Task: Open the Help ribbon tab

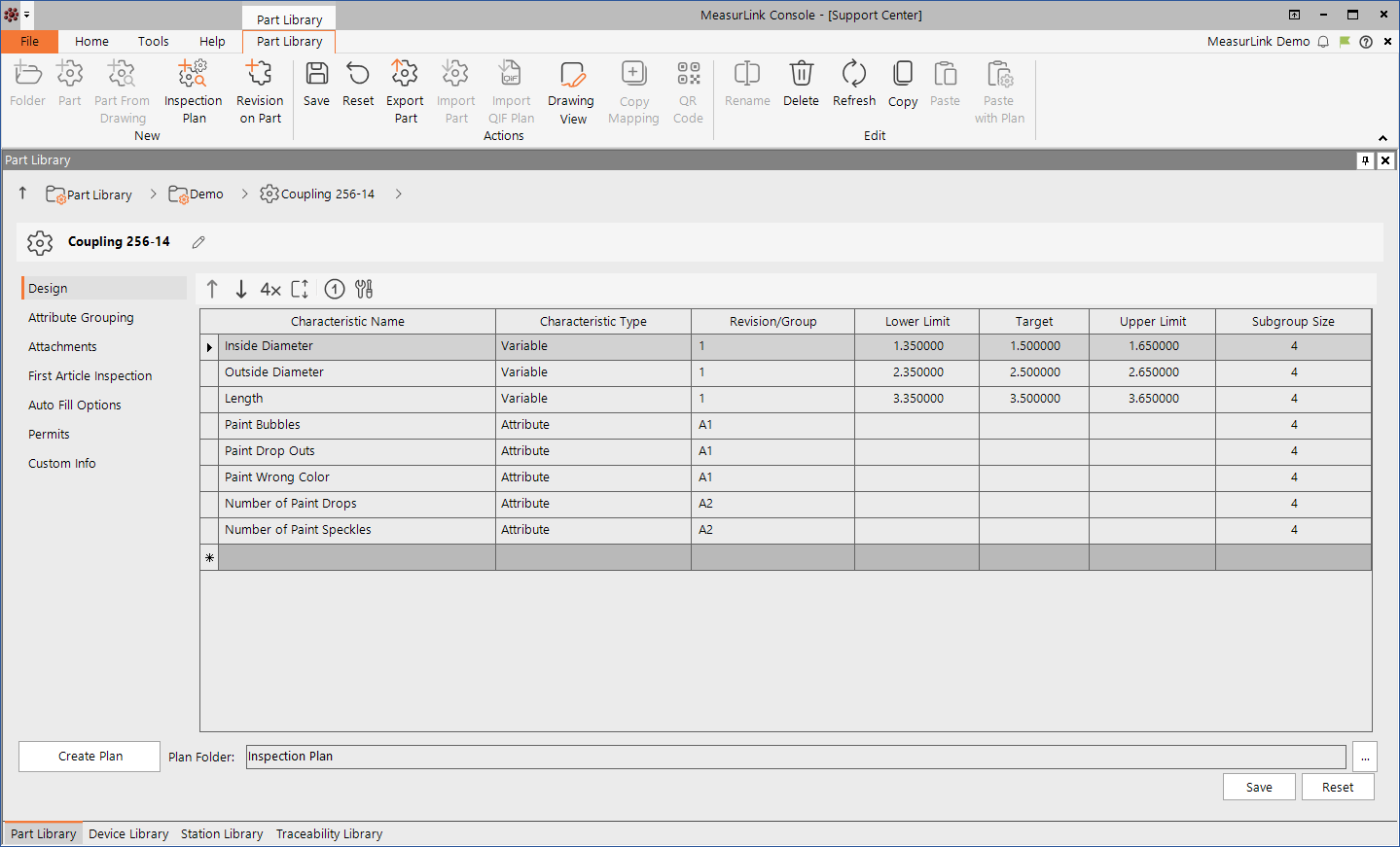Action: pyautogui.click(x=212, y=41)
